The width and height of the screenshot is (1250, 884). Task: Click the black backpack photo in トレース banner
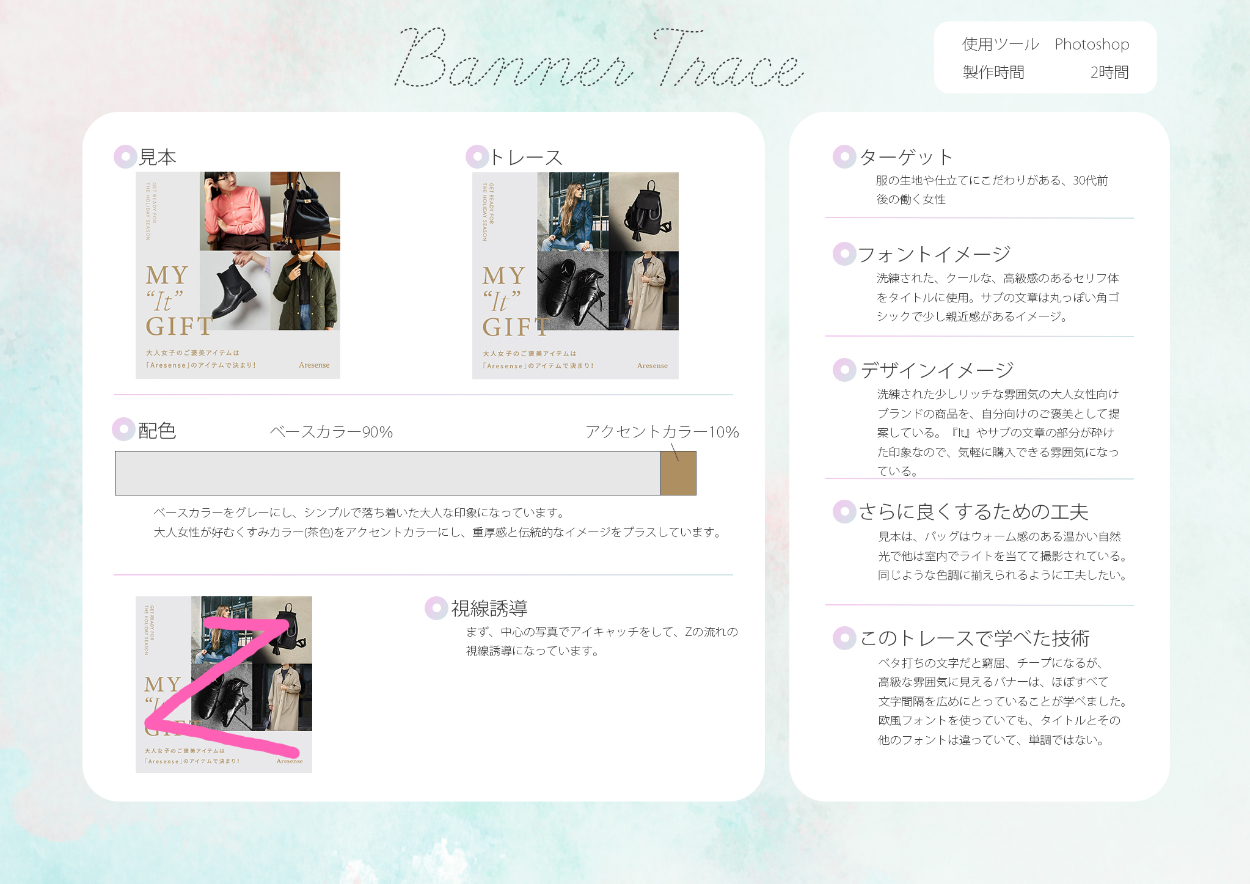(x=643, y=211)
